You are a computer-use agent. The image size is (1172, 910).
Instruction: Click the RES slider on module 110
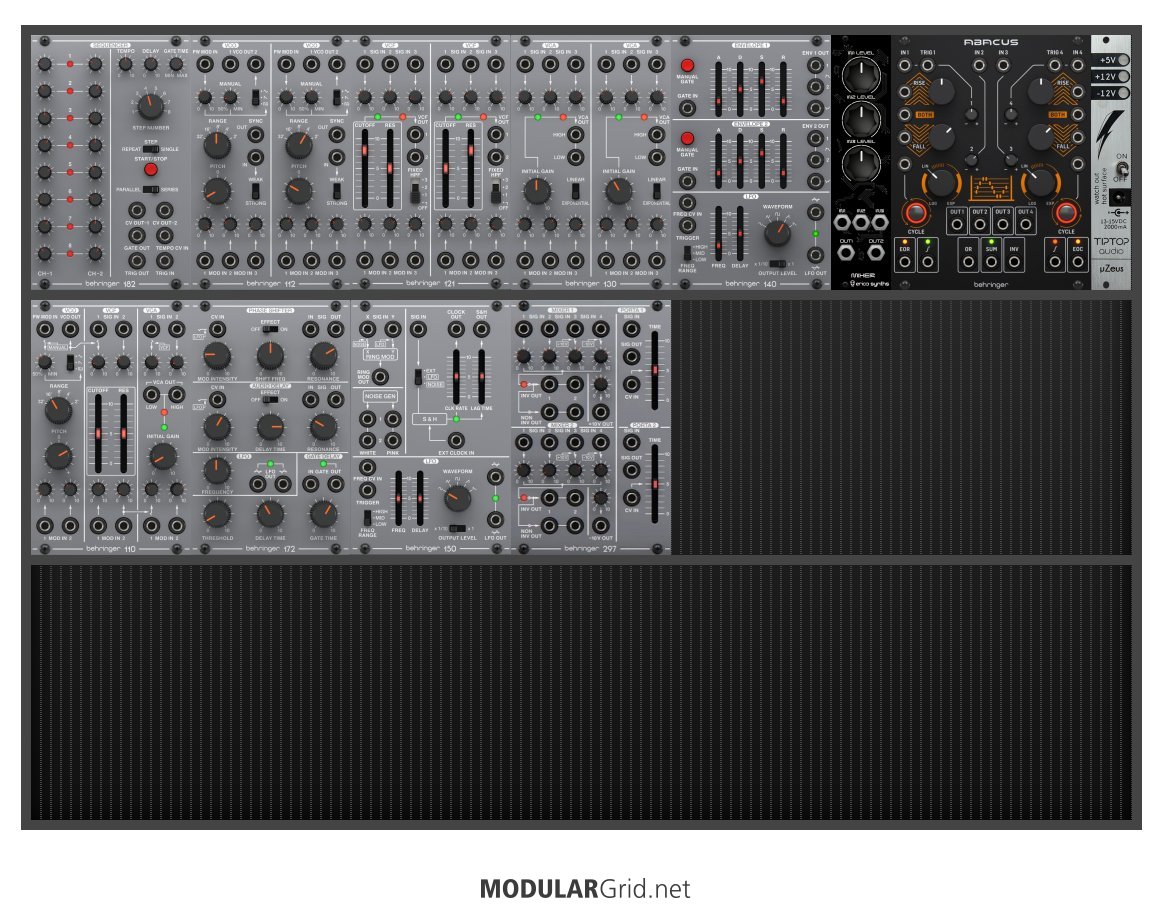pyautogui.click(x=124, y=434)
